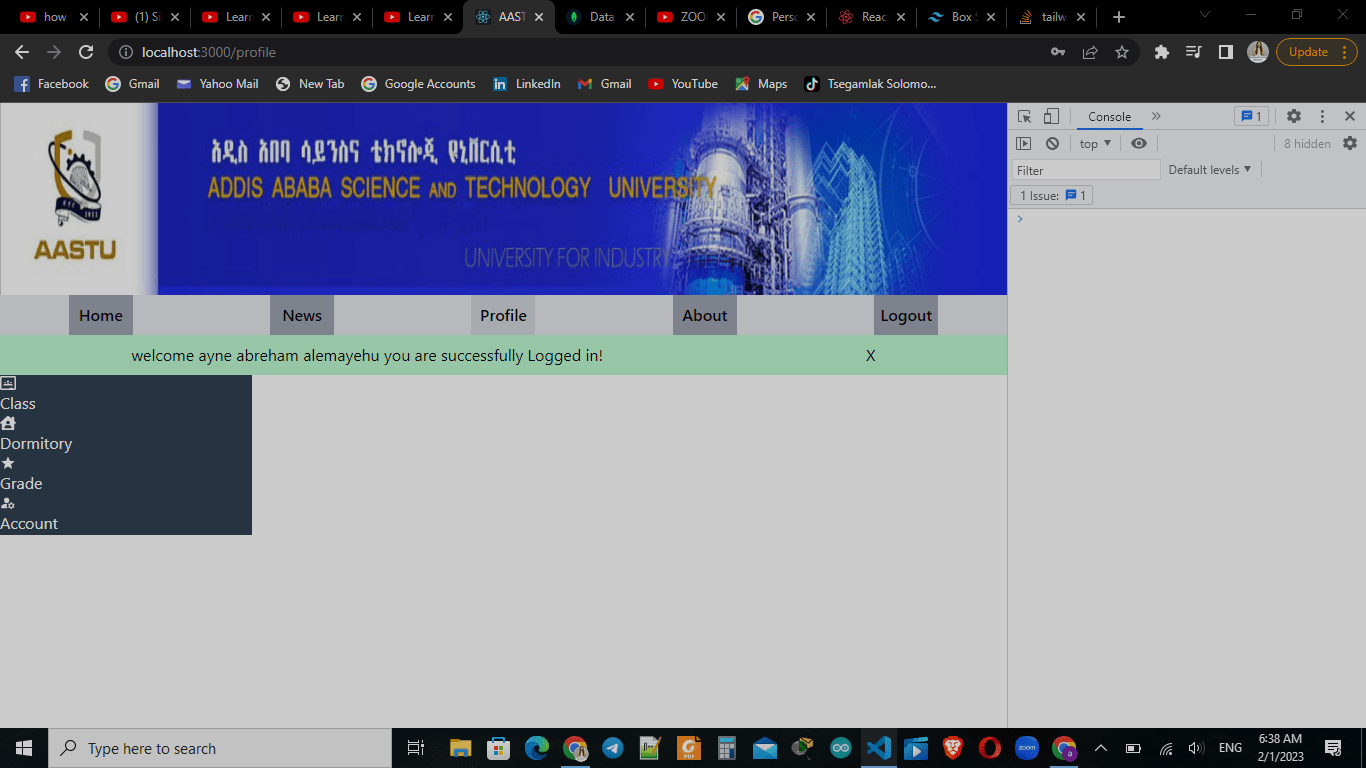Open the Facebook bookmark
This screenshot has height=768, width=1366.
click(52, 84)
